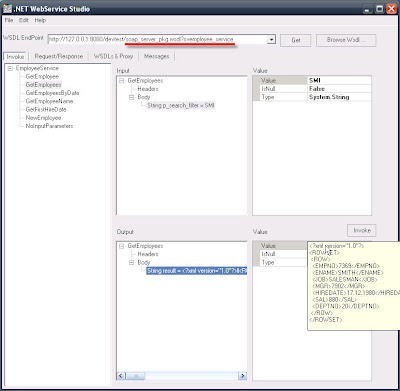The image size is (400, 391).
Task: Collapse the Output GetEmployees node
Action: click(122, 246)
